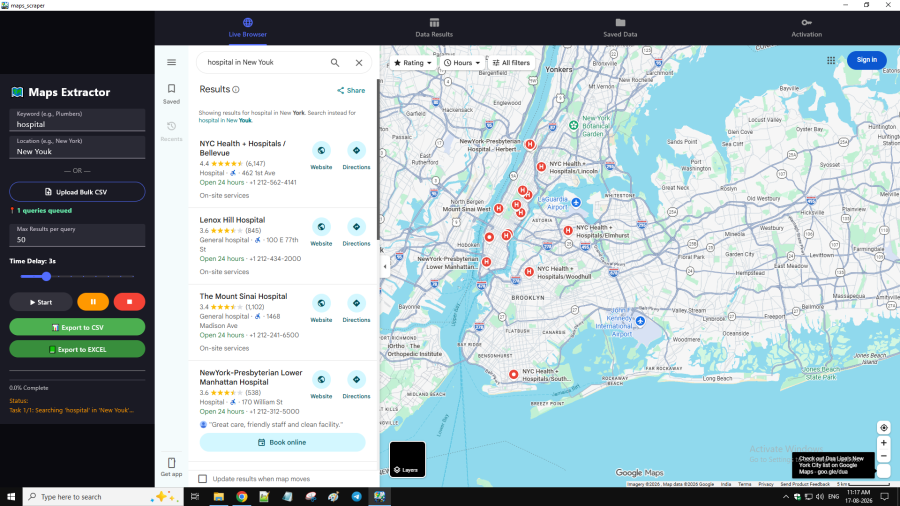Export results to CSV
This screenshot has width=900, height=506.
(77, 327)
